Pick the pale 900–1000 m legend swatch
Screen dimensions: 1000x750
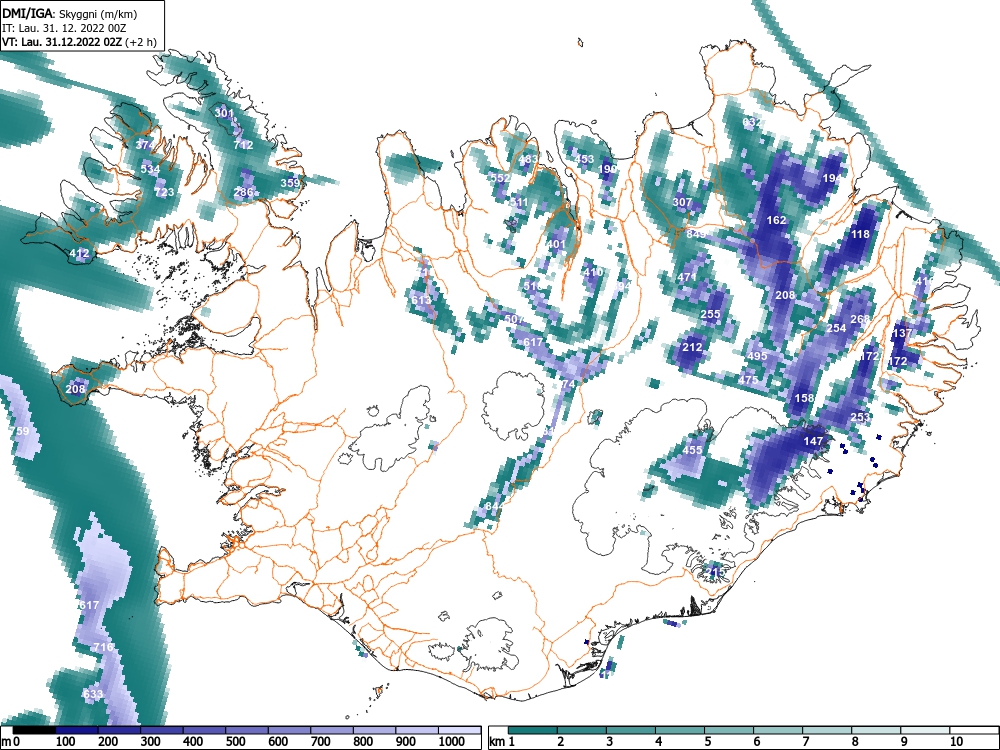click(417, 730)
